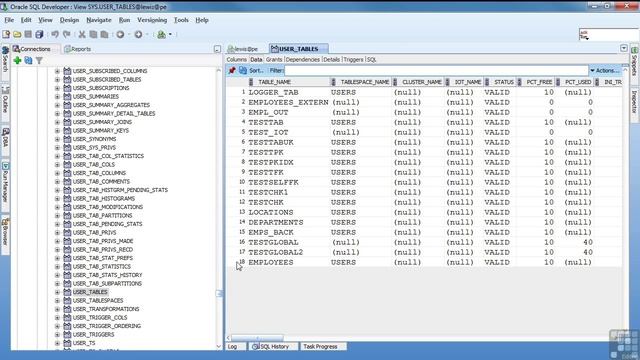The image size is (640, 360).
Task: Select the lewis@pe worksheet tab
Action: coord(243,49)
